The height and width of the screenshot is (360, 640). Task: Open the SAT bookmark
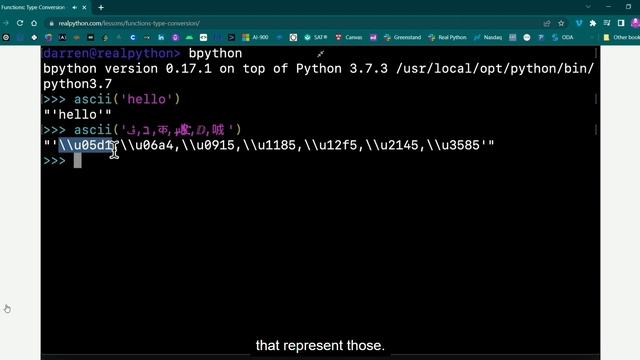tap(316, 37)
